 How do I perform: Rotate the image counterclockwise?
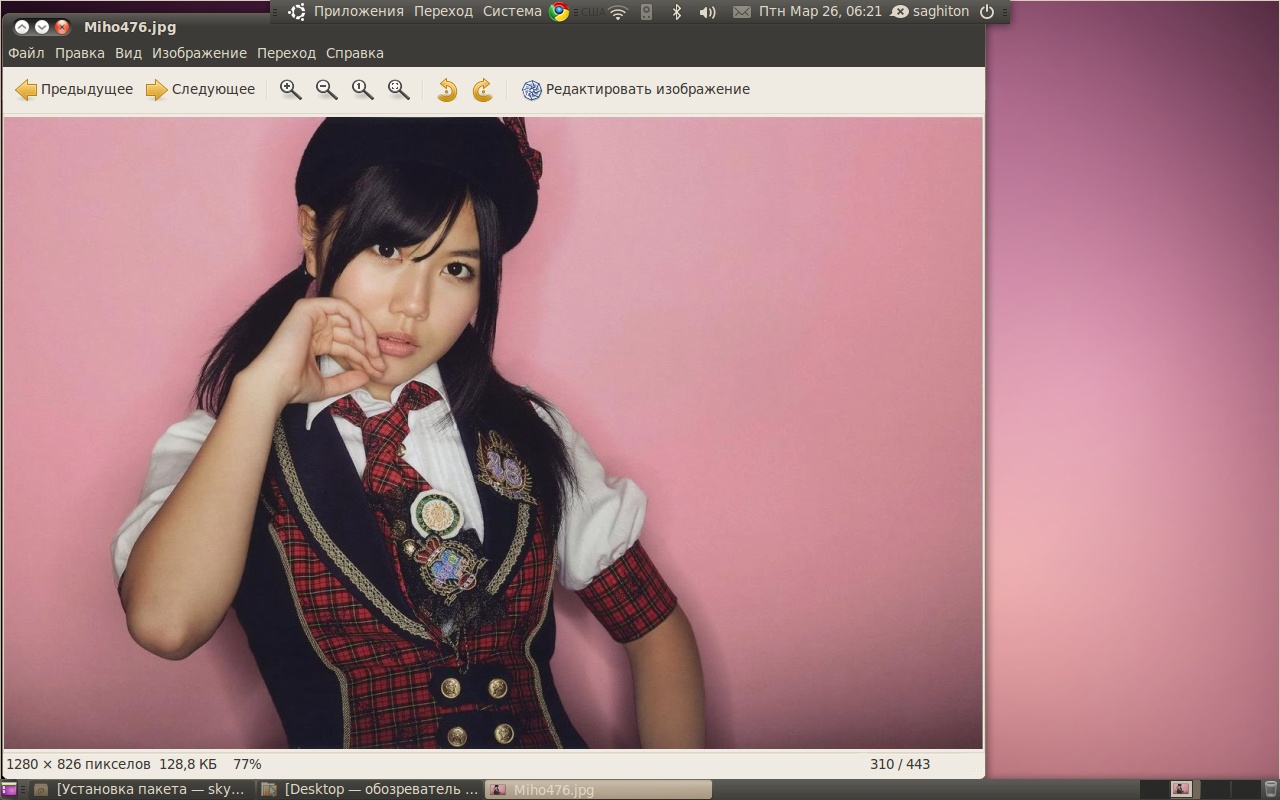click(x=447, y=90)
